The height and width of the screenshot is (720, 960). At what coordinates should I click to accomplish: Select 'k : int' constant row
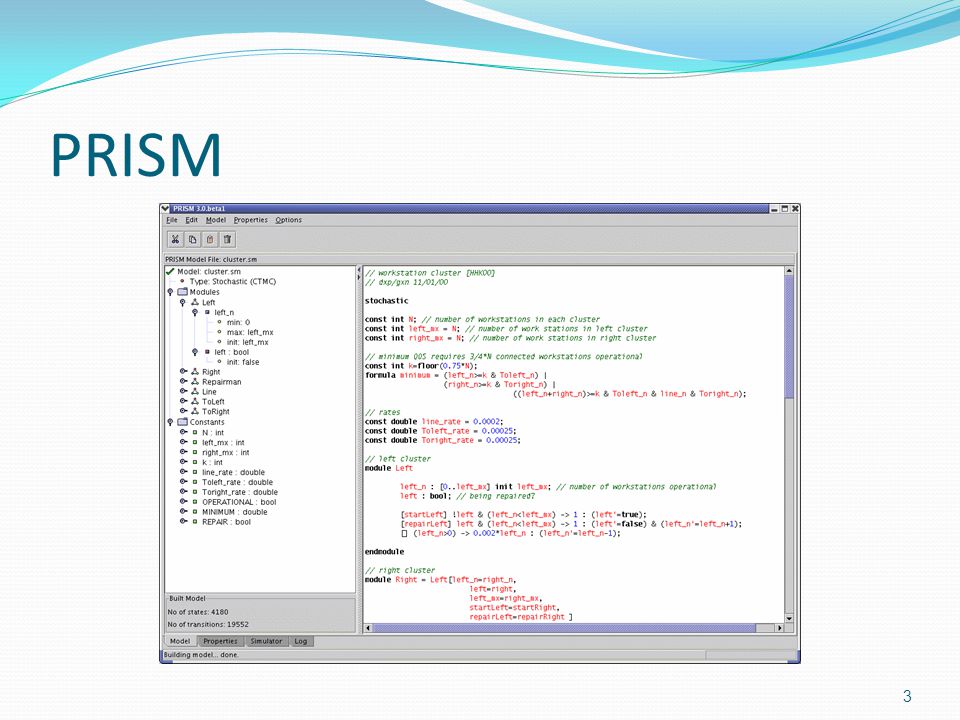212,462
